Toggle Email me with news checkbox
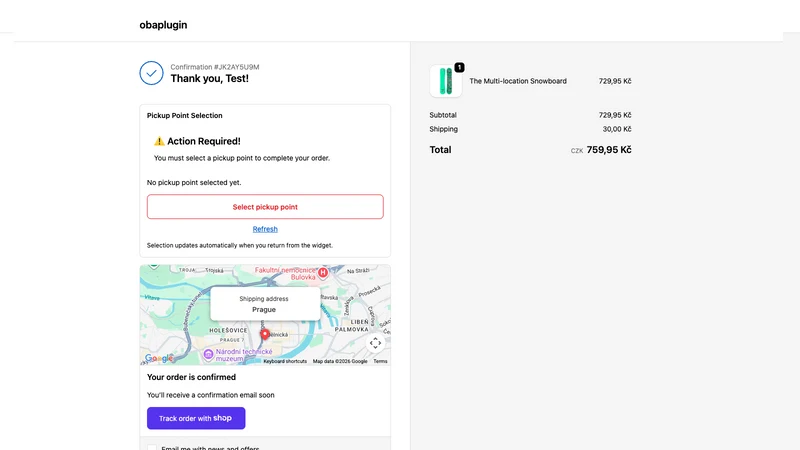Screen dimensions: 800x450 [152, 448]
